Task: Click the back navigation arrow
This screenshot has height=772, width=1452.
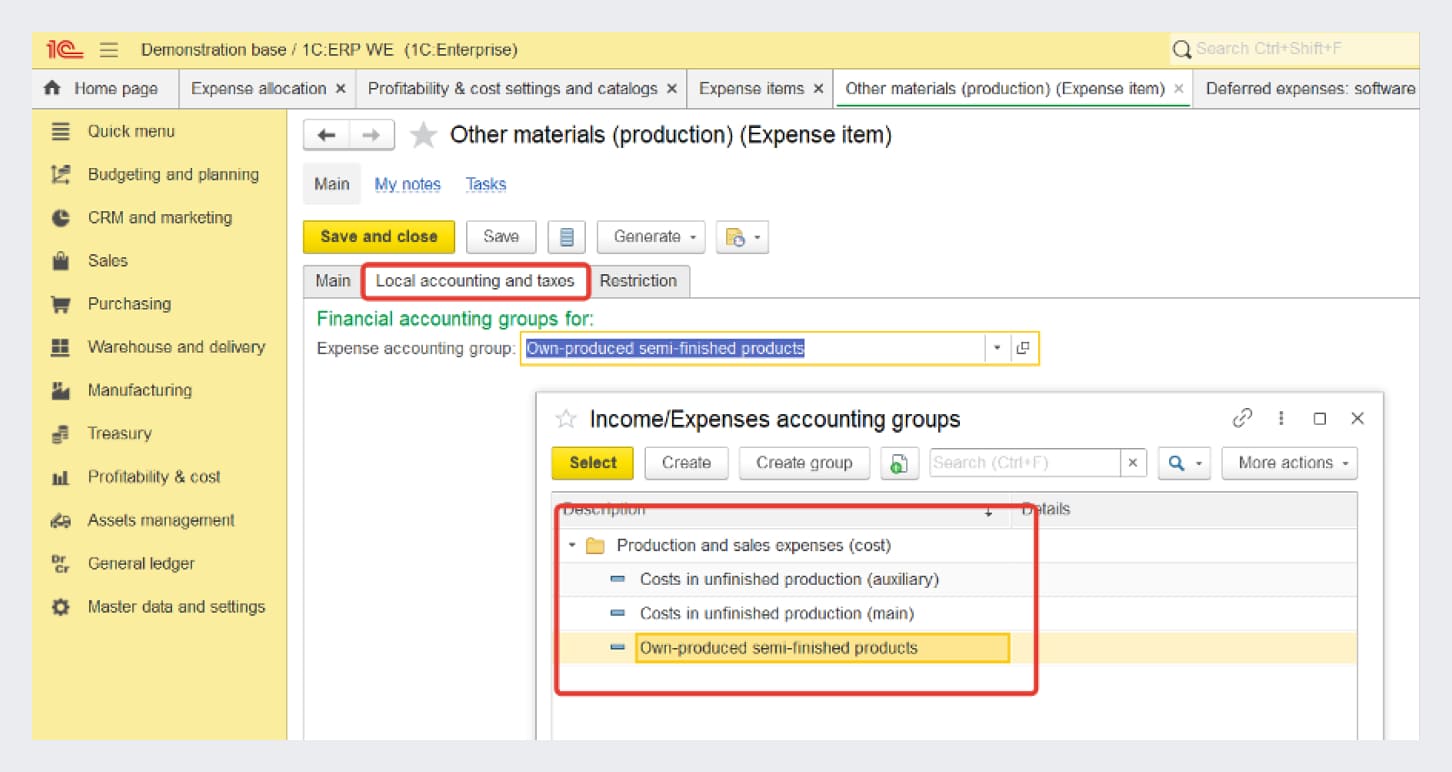Action: tap(326, 135)
